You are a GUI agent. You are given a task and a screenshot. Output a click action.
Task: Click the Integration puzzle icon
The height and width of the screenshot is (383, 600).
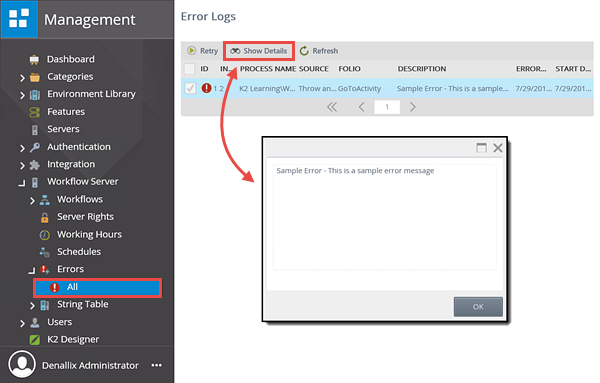35,165
